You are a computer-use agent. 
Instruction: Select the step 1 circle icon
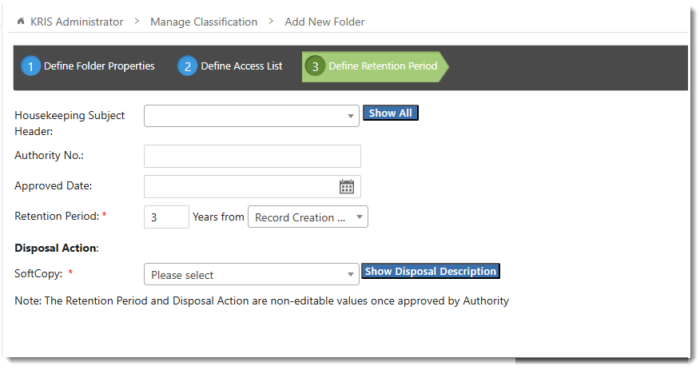[x=31, y=66]
